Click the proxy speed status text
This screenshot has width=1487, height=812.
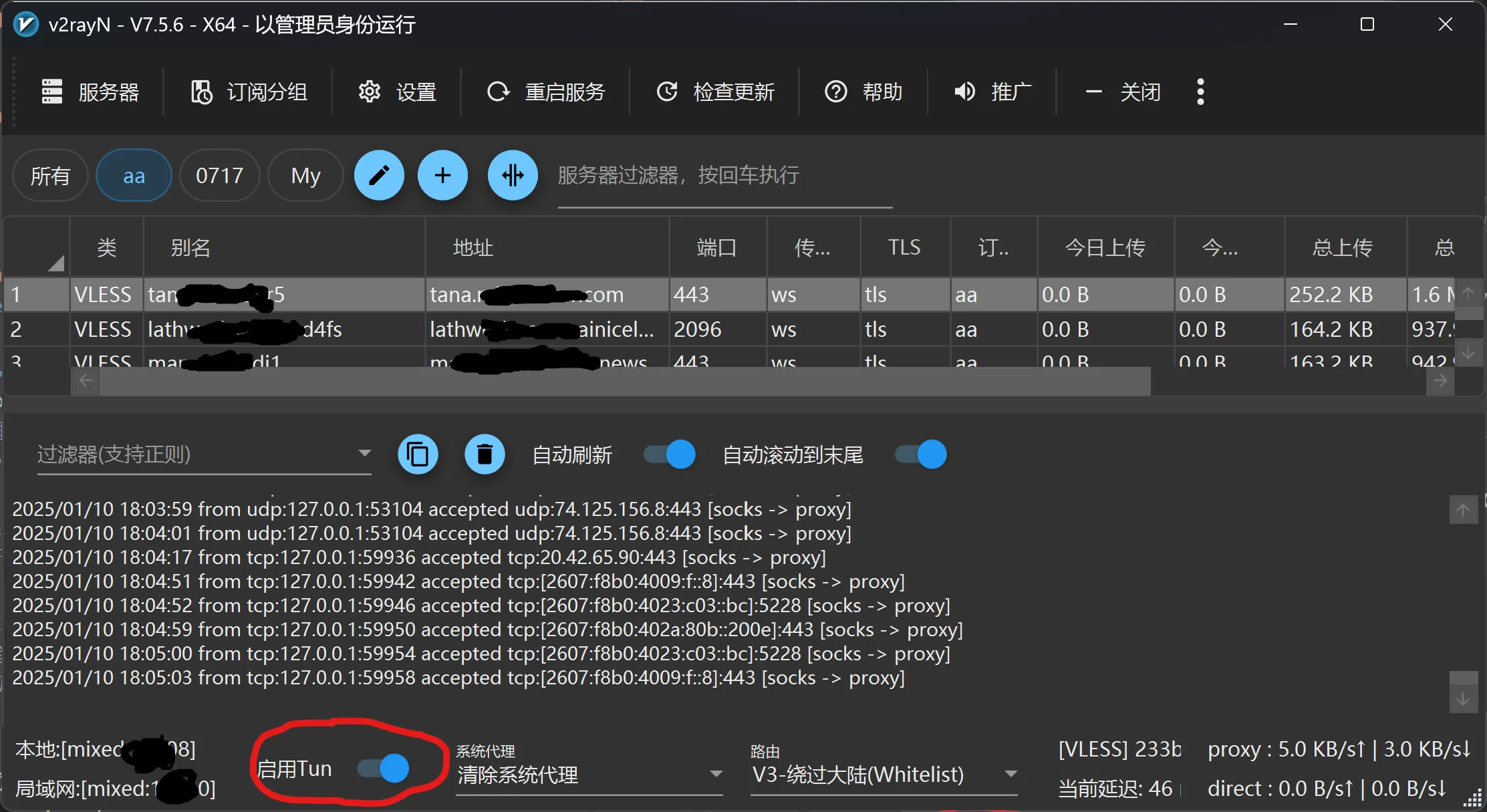pyautogui.click(x=1339, y=749)
